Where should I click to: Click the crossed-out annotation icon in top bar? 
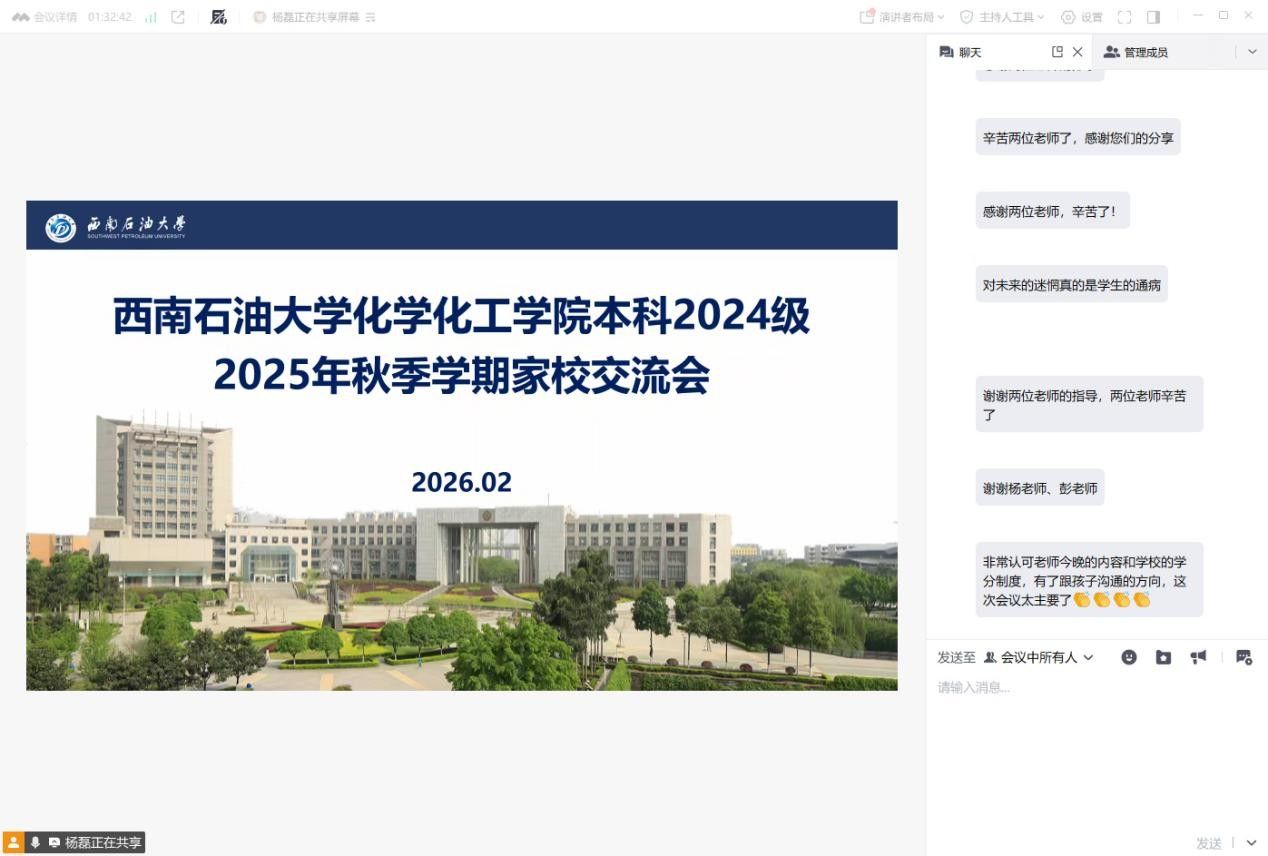219,17
